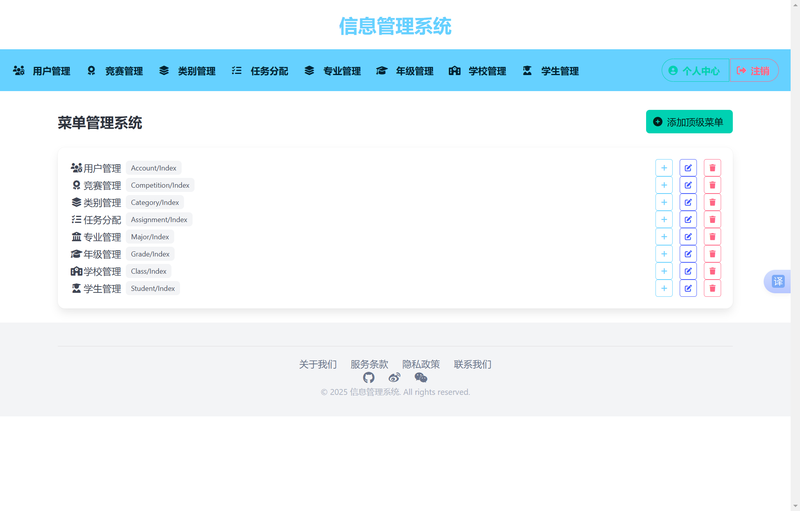Open the Weibo footer icon
This screenshot has height=511, width=800.
(x=394, y=377)
